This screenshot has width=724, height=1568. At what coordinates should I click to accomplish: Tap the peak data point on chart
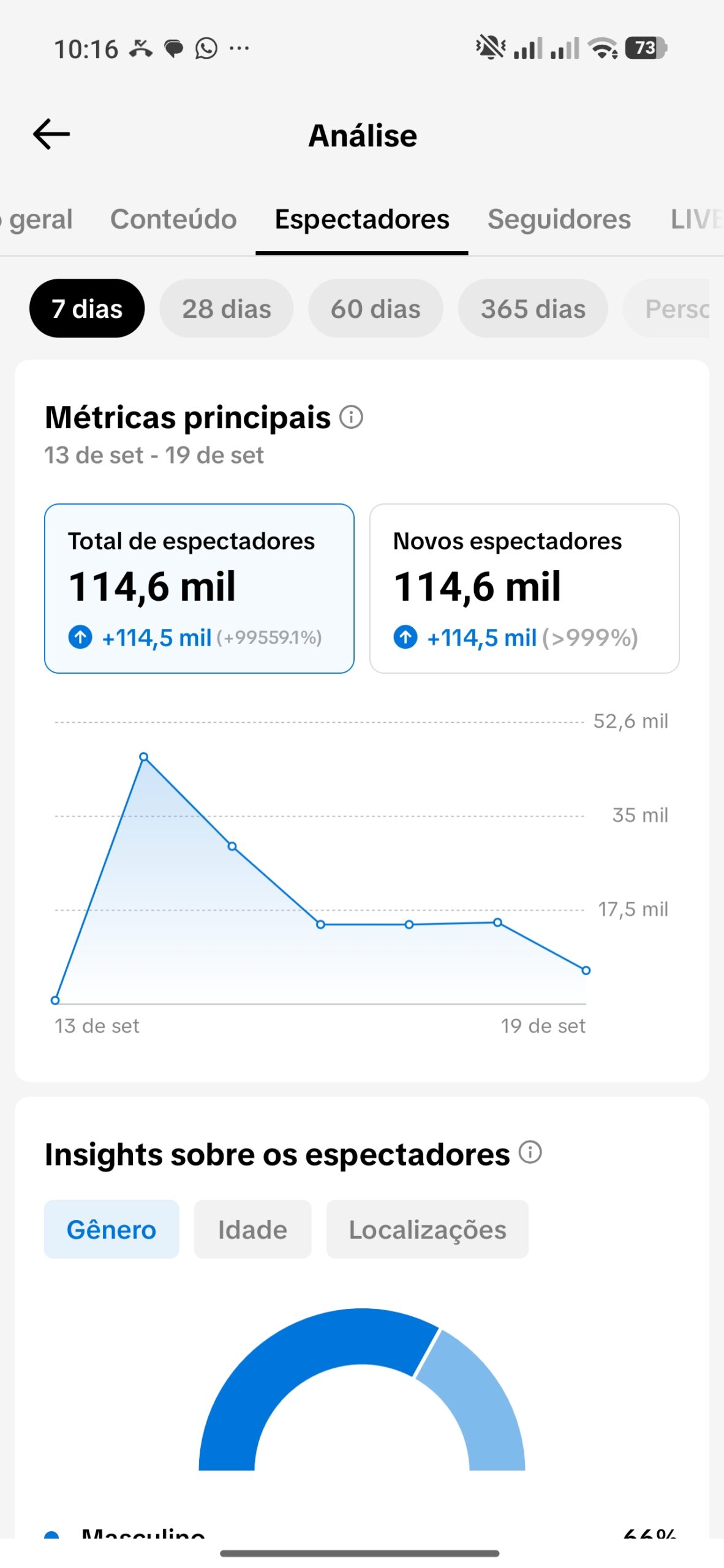coord(144,757)
